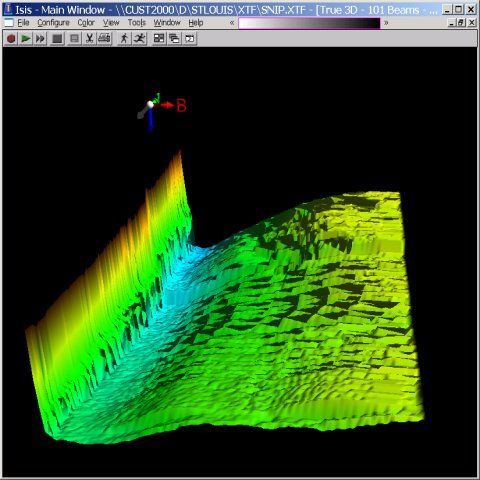Stop playback with the dark square icon
Image resolution: width=480 pixels, height=480 pixels.
57,39
